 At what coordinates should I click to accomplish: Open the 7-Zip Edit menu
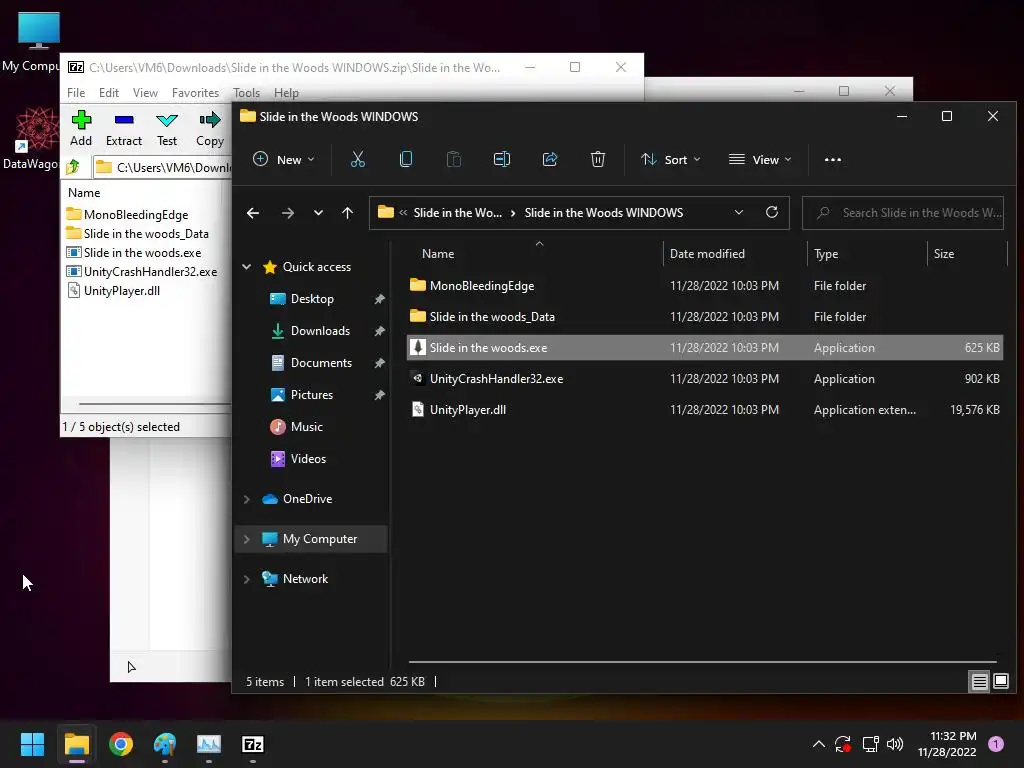(109, 93)
